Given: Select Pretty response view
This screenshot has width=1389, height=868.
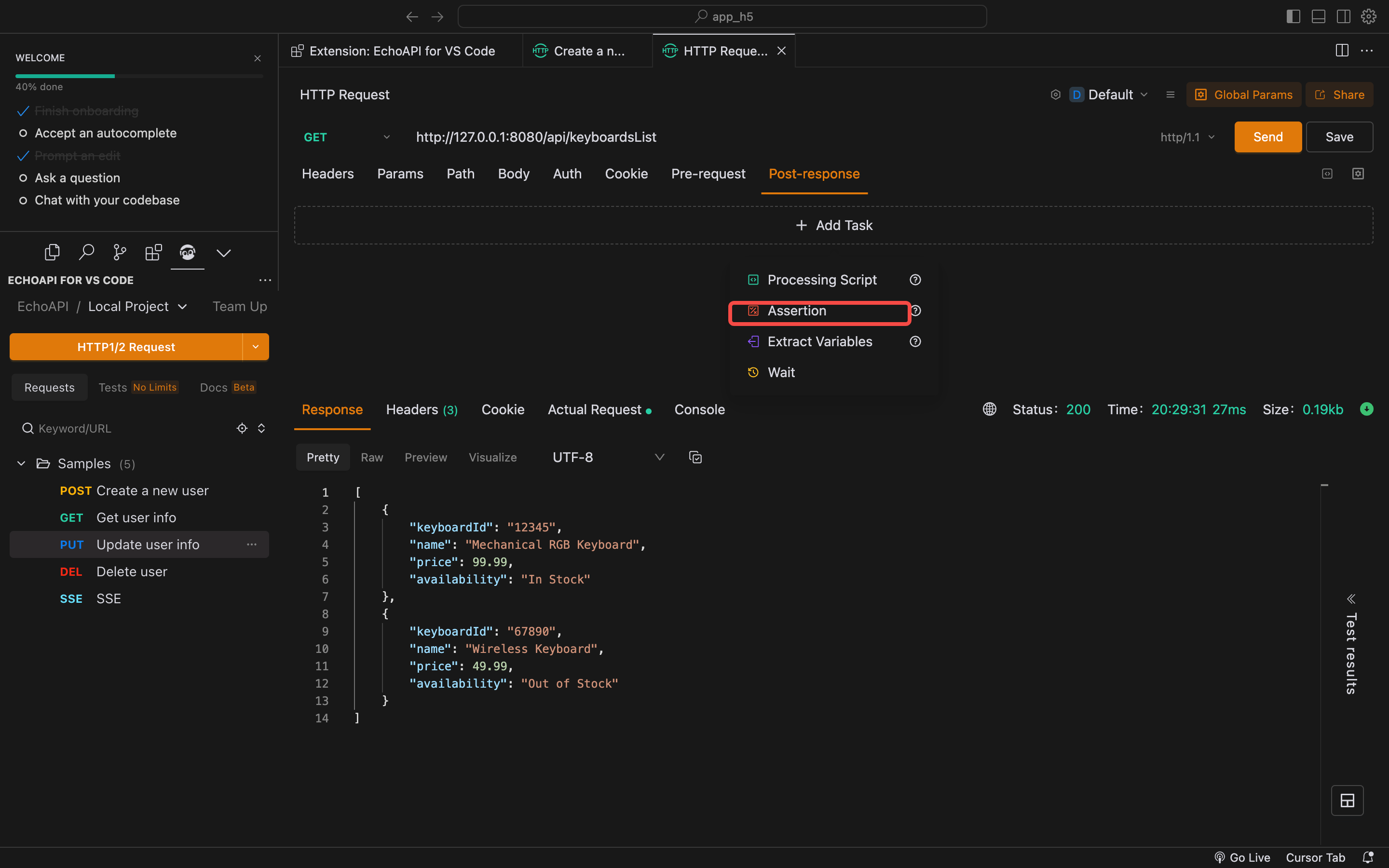Looking at the screenshot, I should point(323,458).
